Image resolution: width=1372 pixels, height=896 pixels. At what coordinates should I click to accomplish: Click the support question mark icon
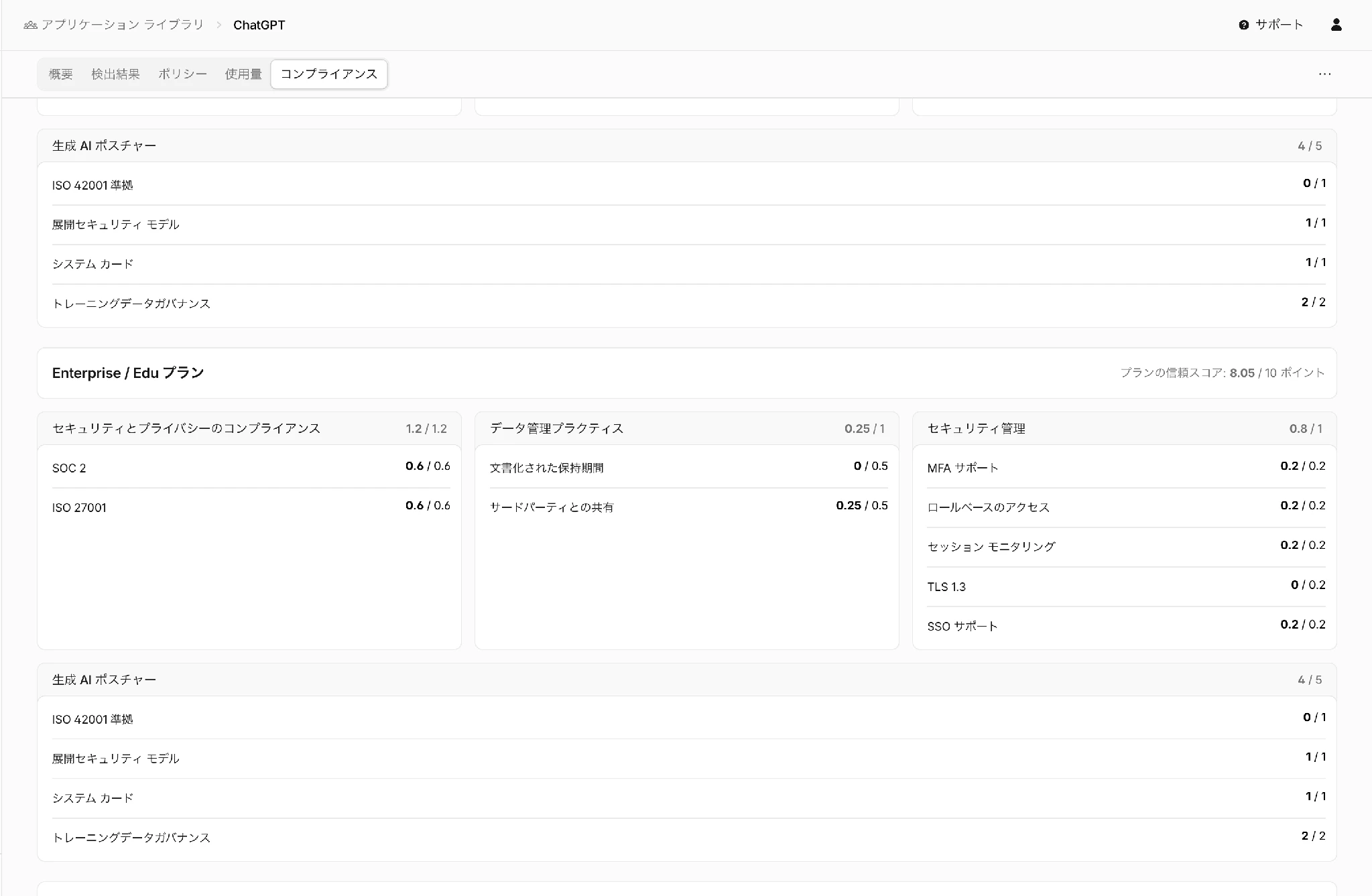(1244, 25)
